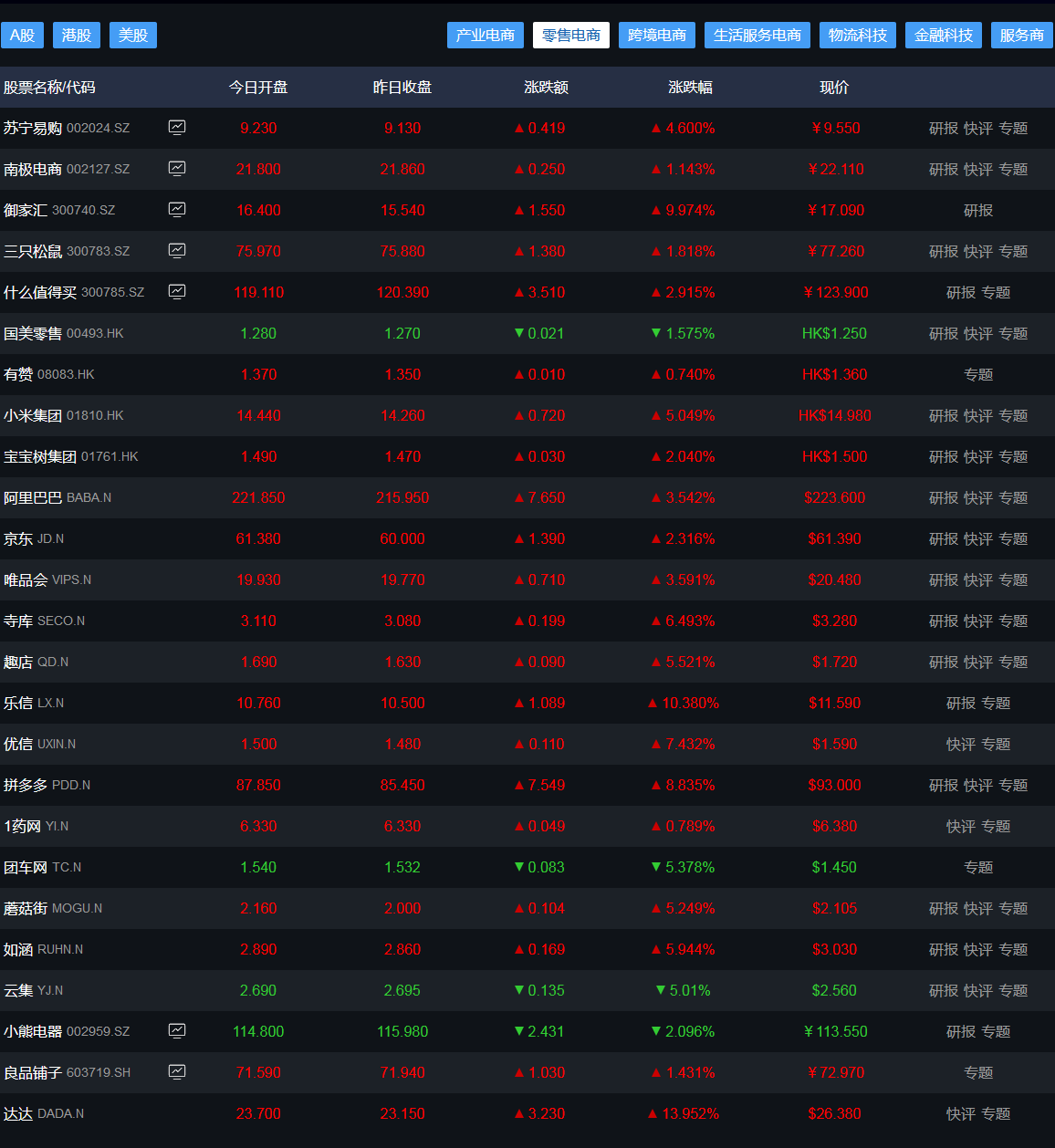Click stock name 小米集团 01810.HK
Image resolution: width=1055 pixels, height=1148 pixels.
(64, 416)
